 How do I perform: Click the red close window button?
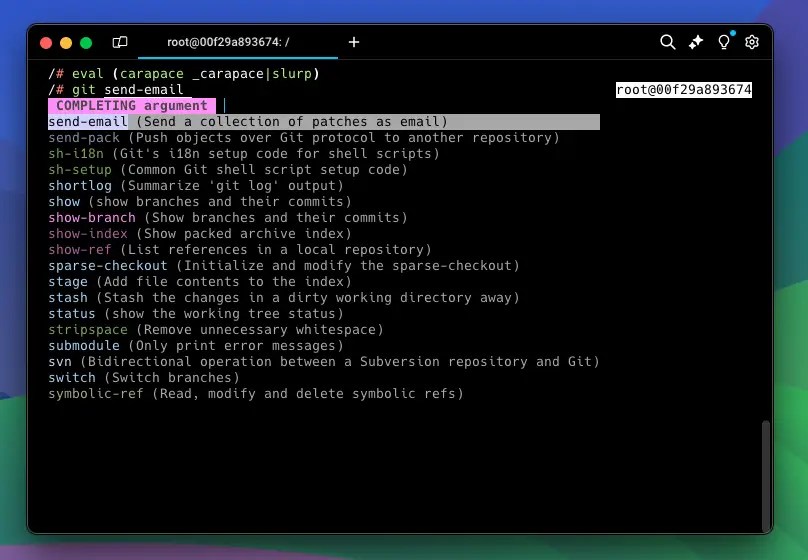pos(46,43)
